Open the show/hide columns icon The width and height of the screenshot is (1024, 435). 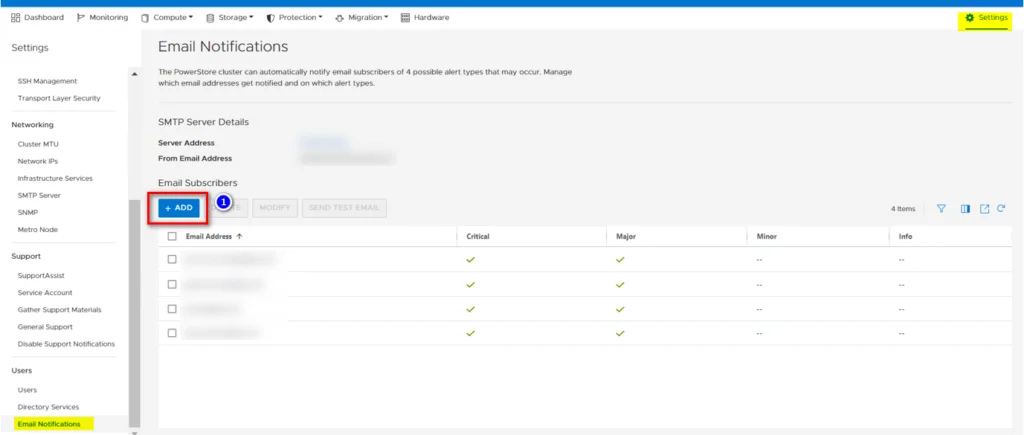pos(965,209)
